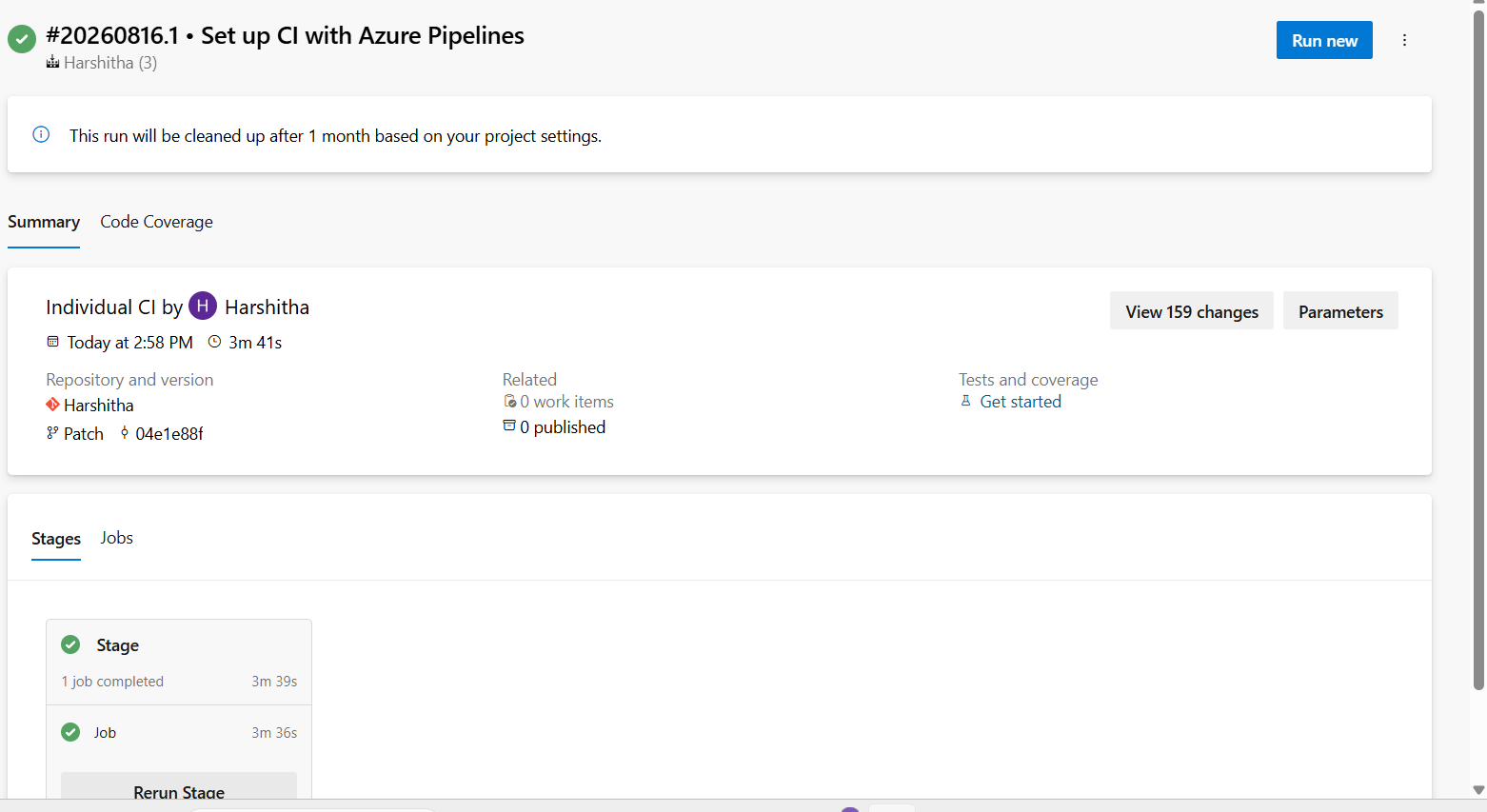Click the clock duration icon beside 3m 41s

[x=214, y=341]
